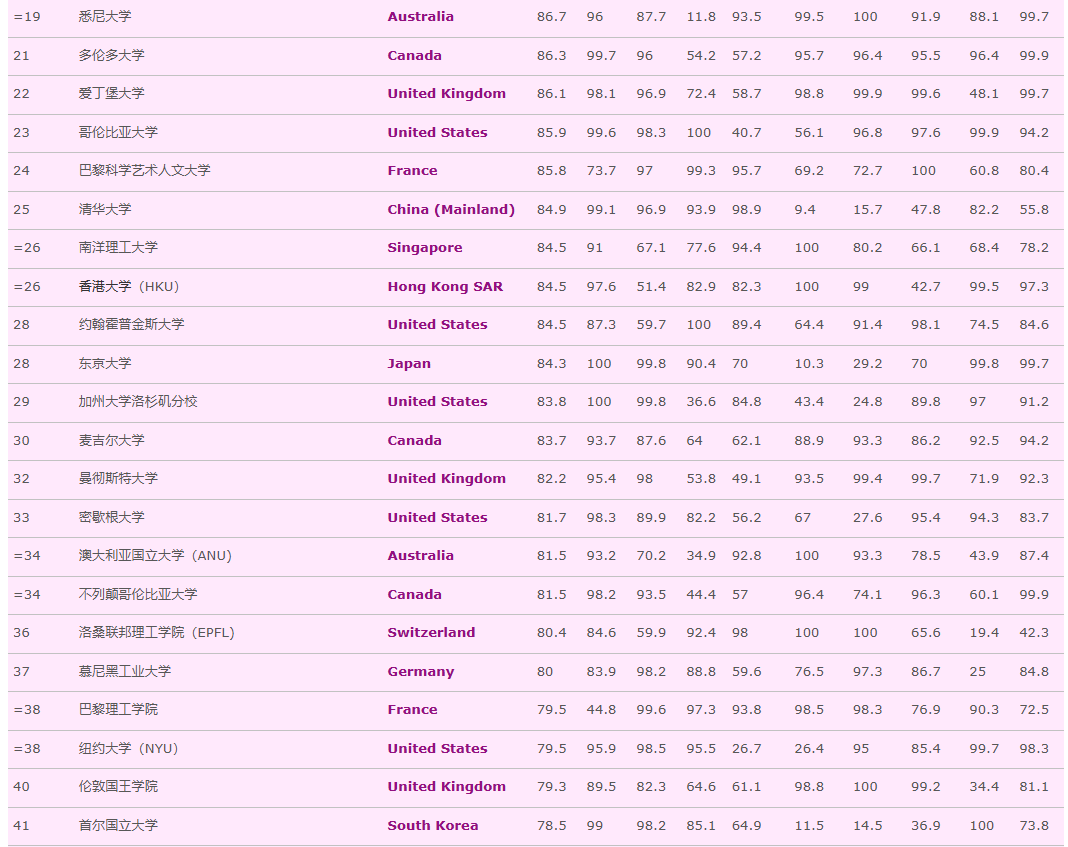Click rank 41 in 首尔国立大学 row

point(21,825)
